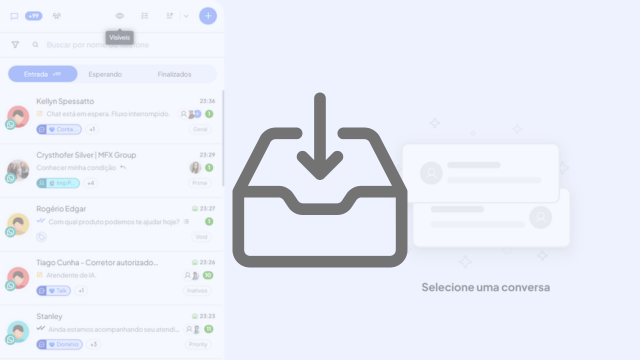The width and height of the screenshot is (640, 360).
Task: Open Crysthofer Silver | MFX Group chat
Action: pos(111,170)
